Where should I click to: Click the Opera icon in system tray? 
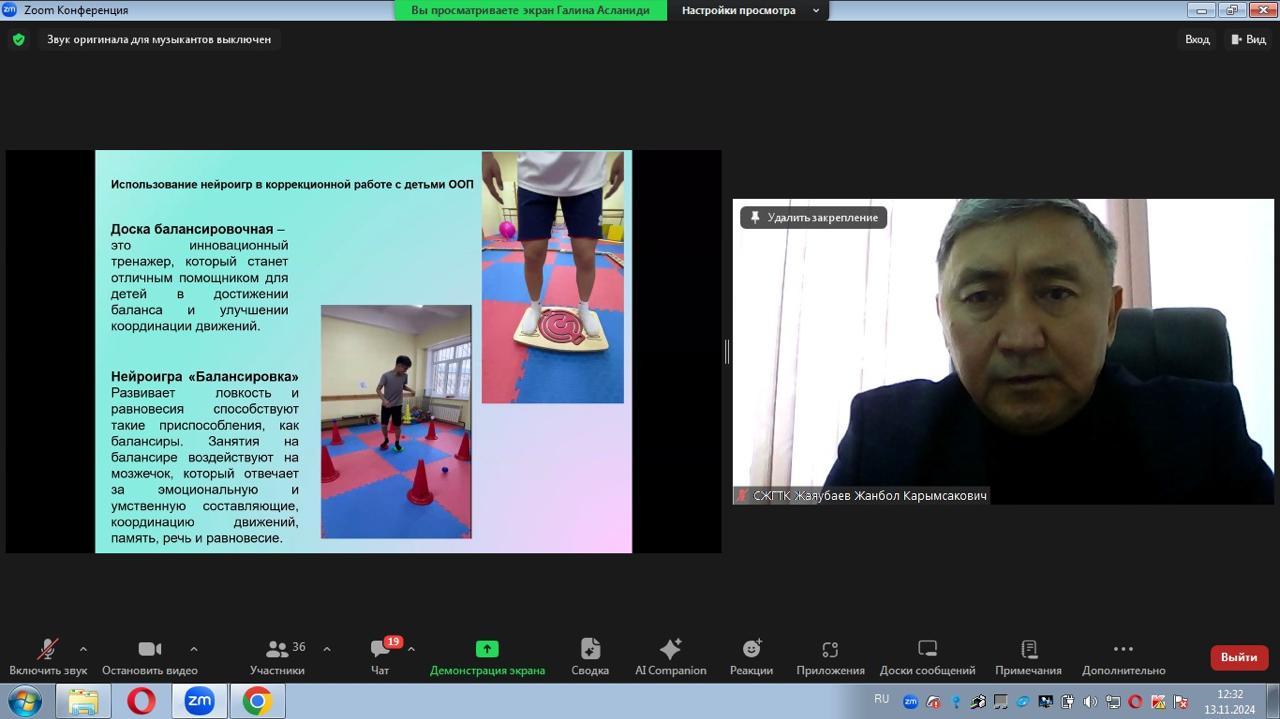click(1135, 702)
